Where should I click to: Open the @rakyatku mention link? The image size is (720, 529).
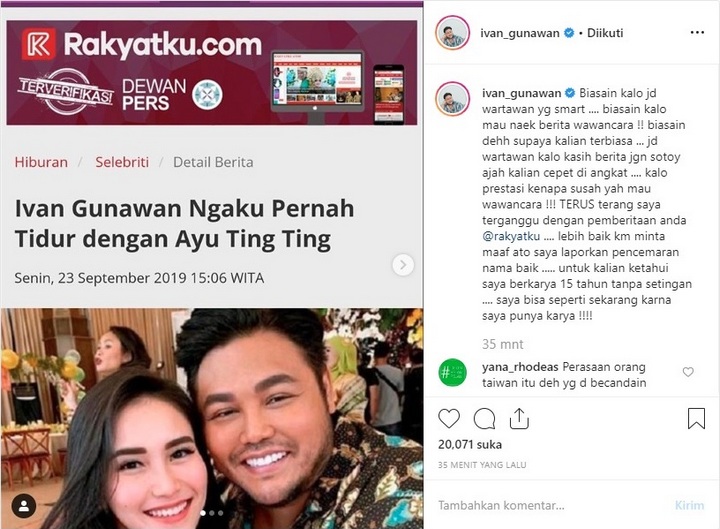pos(511,236)
